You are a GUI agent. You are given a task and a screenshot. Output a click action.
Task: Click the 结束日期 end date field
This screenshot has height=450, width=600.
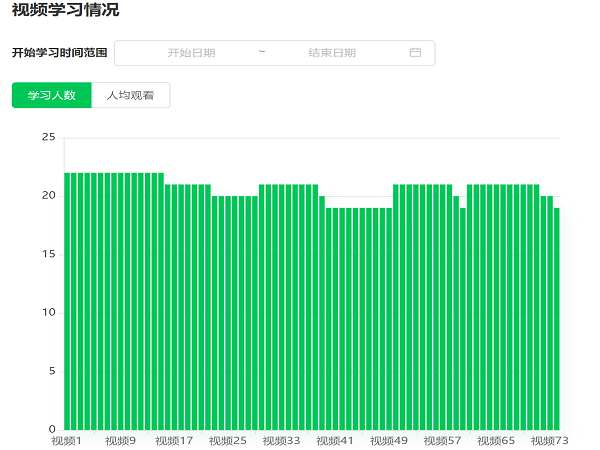(332, 53)
